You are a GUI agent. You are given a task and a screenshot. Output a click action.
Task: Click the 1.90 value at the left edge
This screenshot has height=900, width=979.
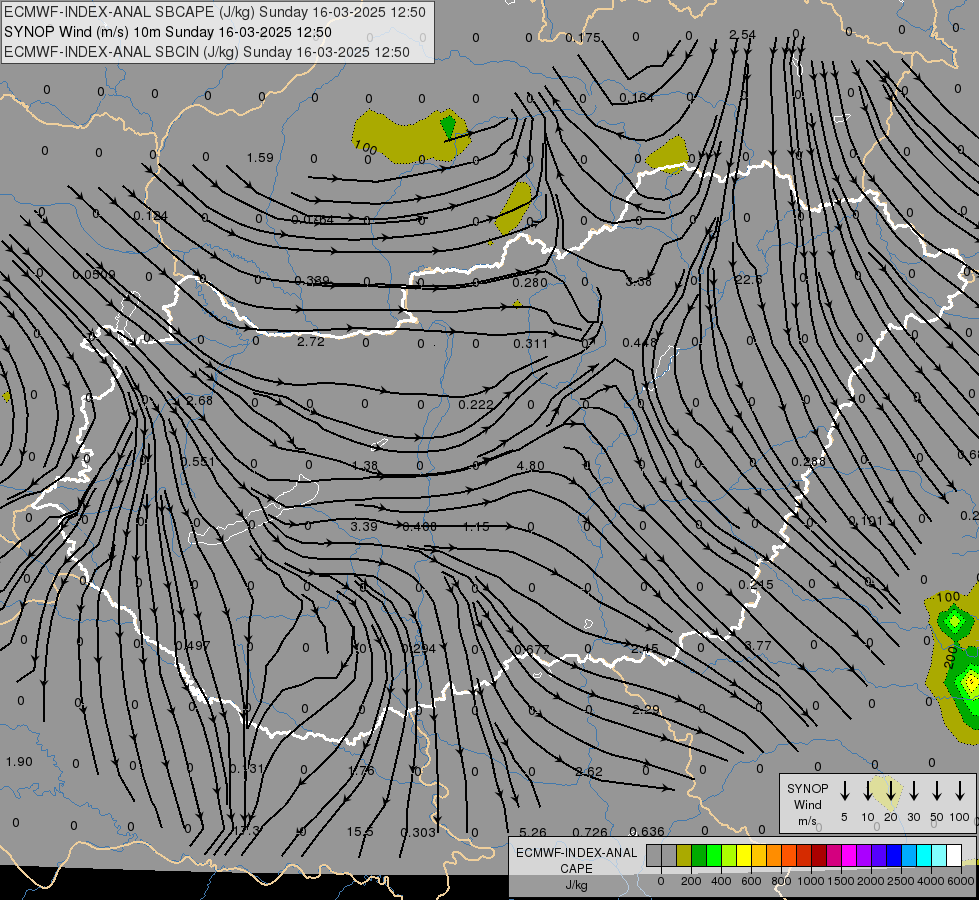tap(19, 761)
